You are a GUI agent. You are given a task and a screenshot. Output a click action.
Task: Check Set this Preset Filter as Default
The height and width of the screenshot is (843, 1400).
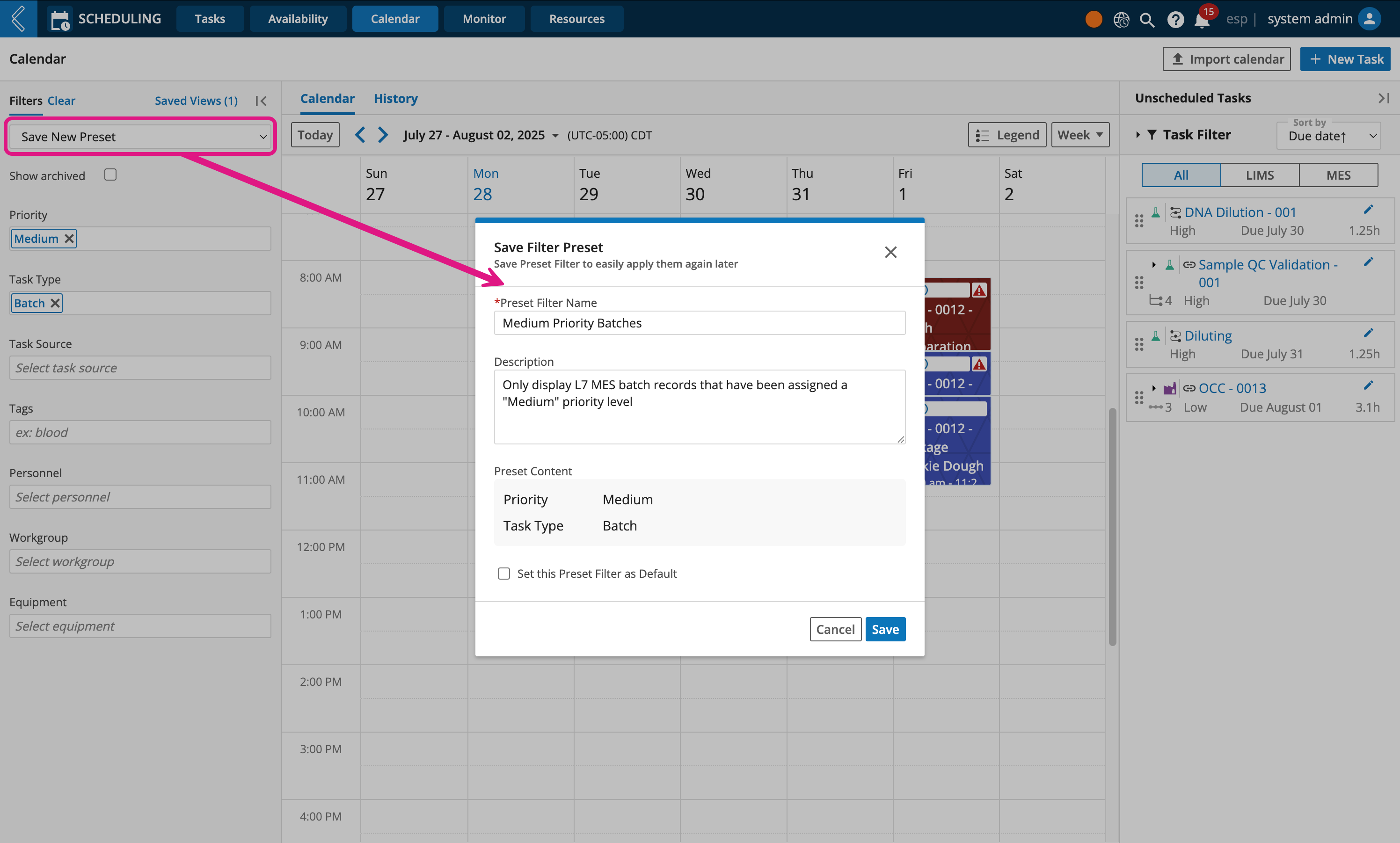pyautogui.click(x=503, y=573)
